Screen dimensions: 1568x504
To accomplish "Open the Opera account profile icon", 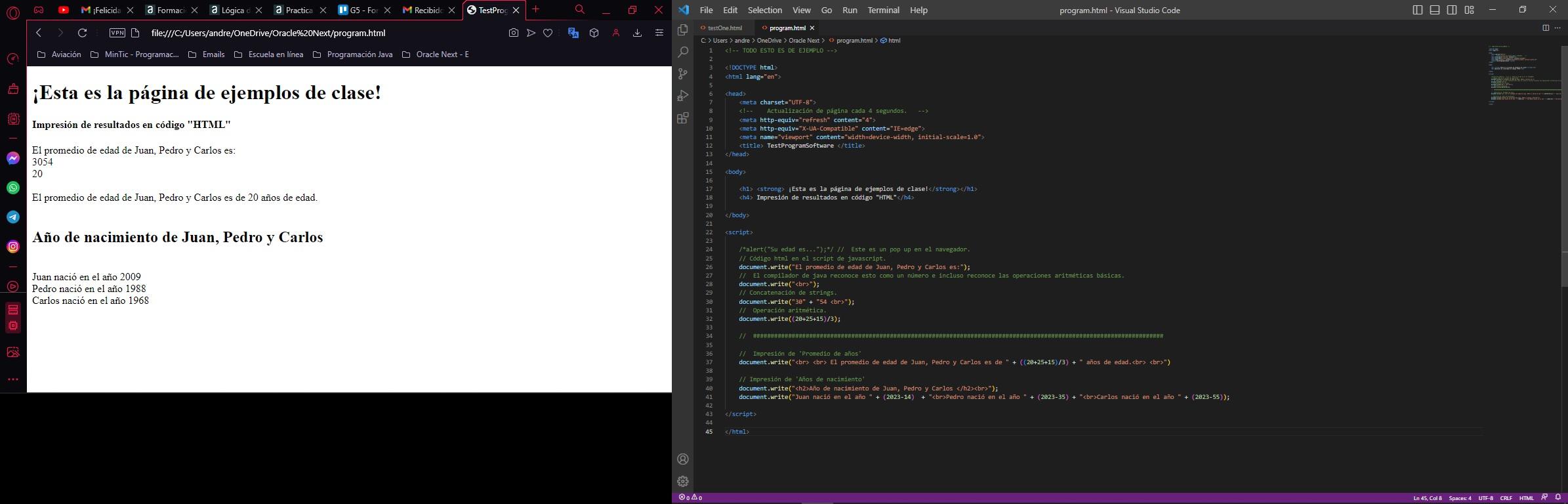I will (616, 33).
